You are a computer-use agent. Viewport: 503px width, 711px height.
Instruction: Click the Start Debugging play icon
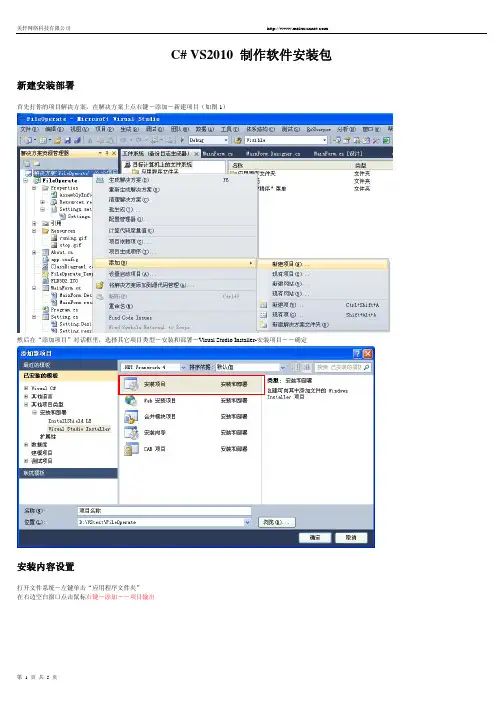tap(182, 140)
